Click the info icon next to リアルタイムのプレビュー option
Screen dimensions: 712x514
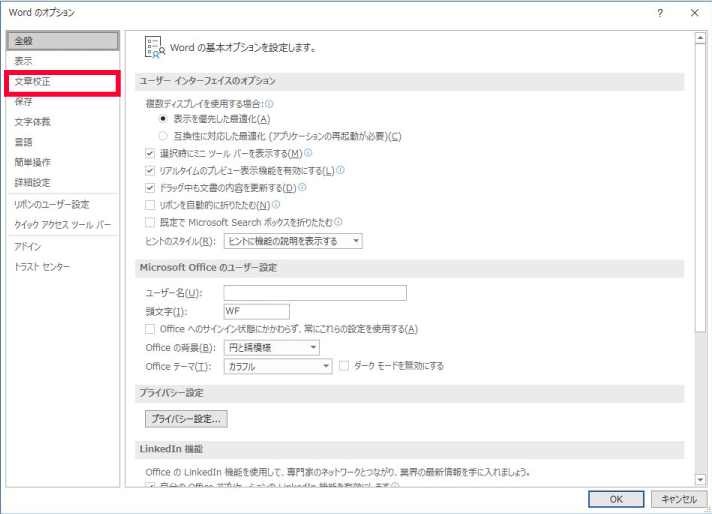coord(340,170)
